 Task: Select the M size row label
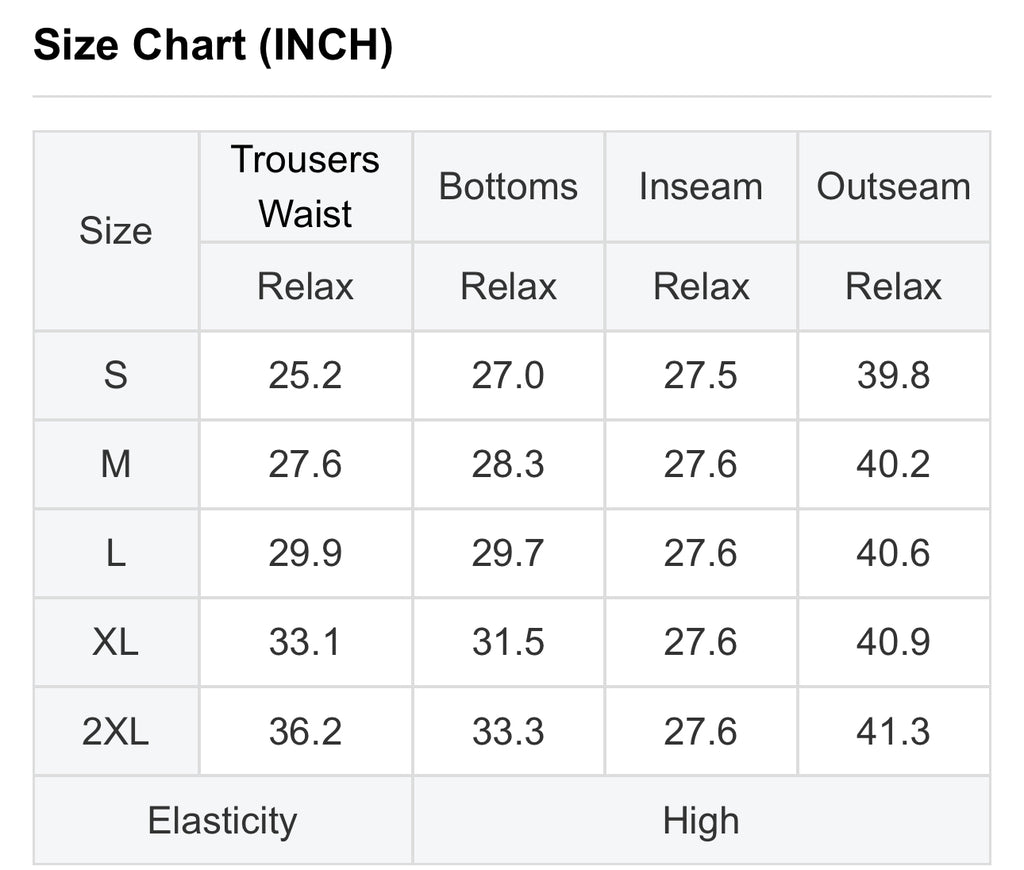[x=116, y=464]
